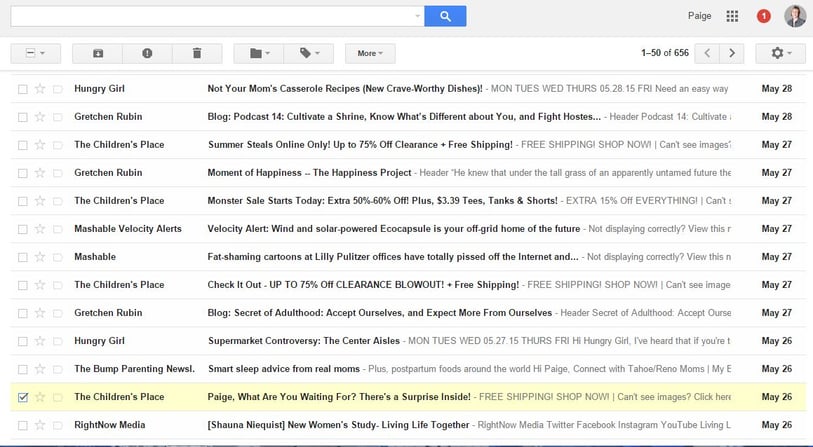Check the Summer Steals Online Only email
813x447 pixels.
23,145
